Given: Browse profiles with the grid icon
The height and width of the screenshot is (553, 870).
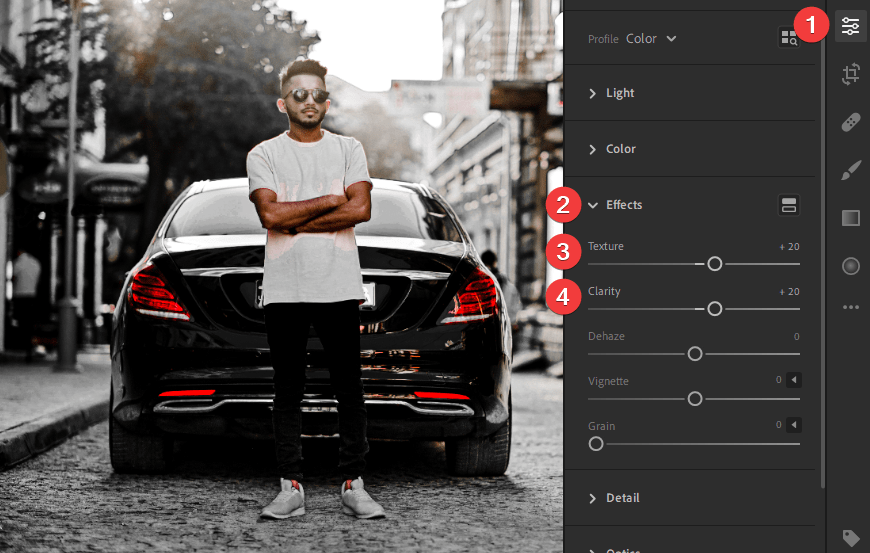Looking at the screenshot, I should pyautogui.click(x=789, y=38).
